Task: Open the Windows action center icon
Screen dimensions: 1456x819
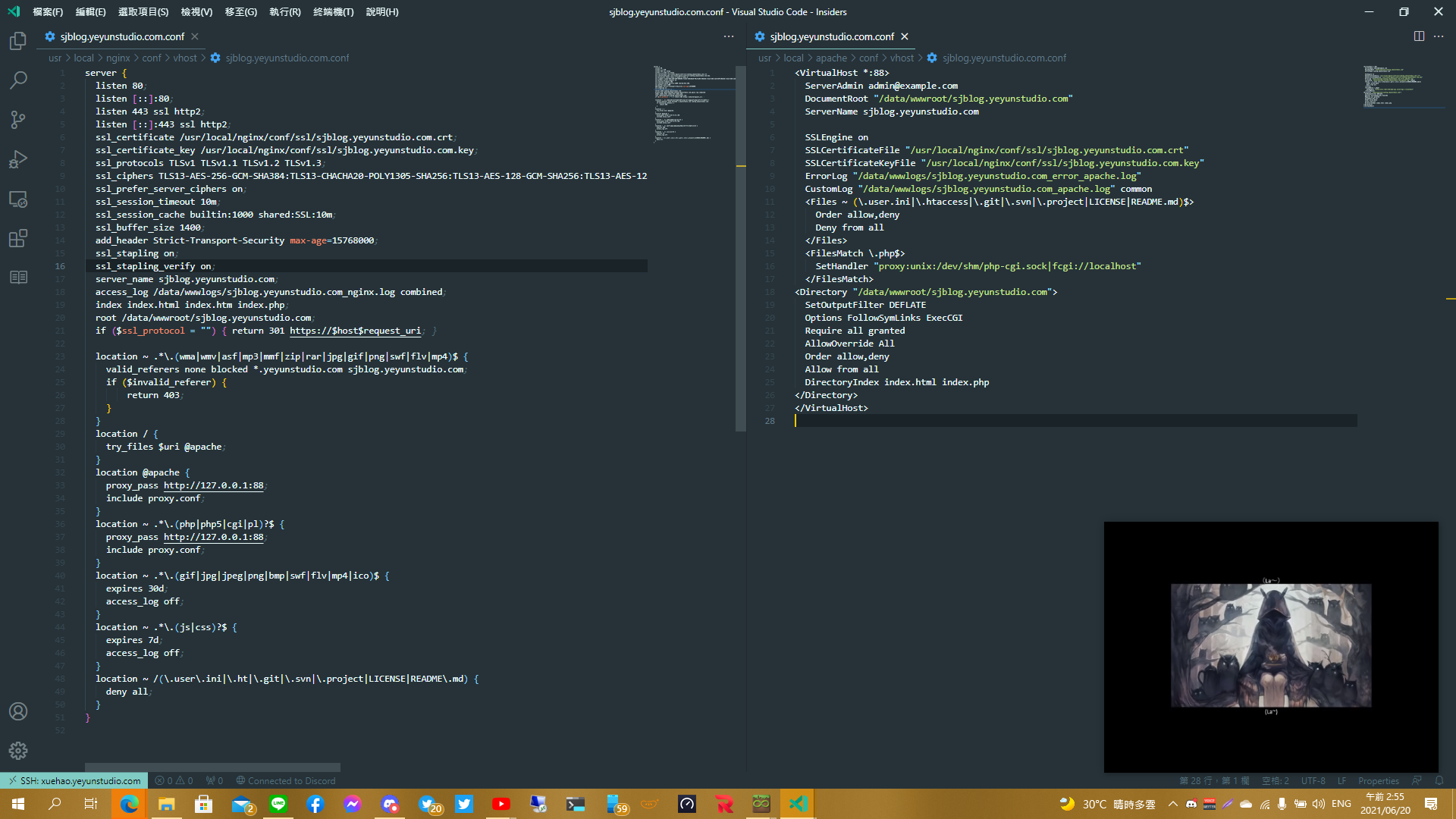Action: click(1431, 804)
